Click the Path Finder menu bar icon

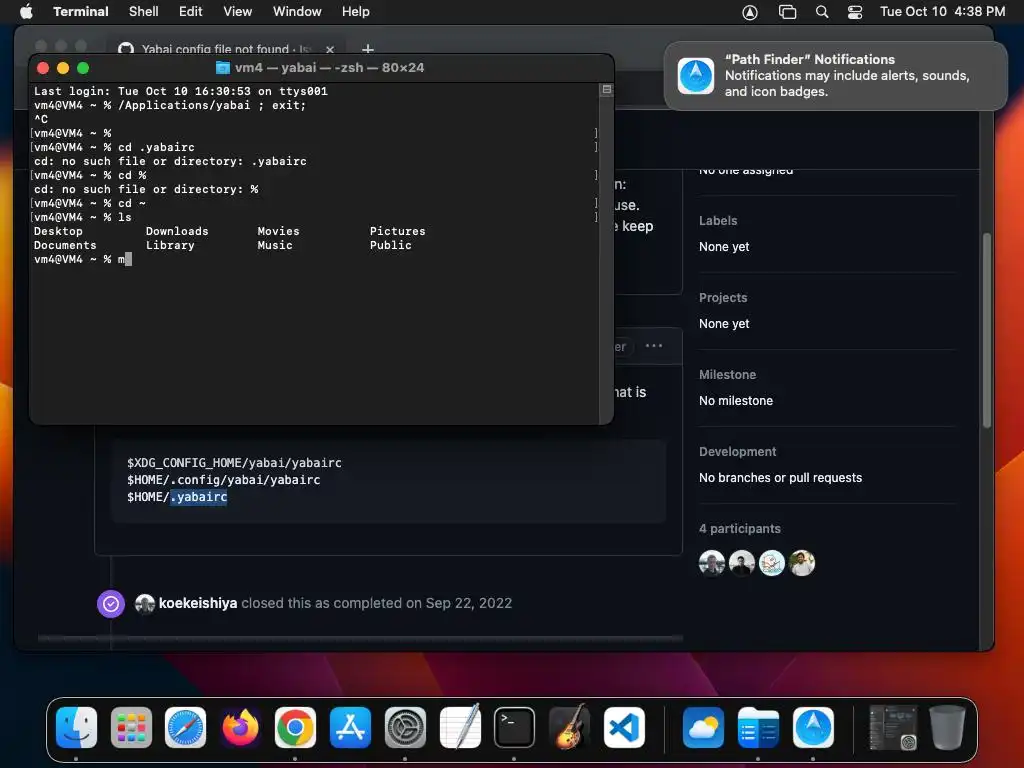pyautogui.click(x=750, y=12)
